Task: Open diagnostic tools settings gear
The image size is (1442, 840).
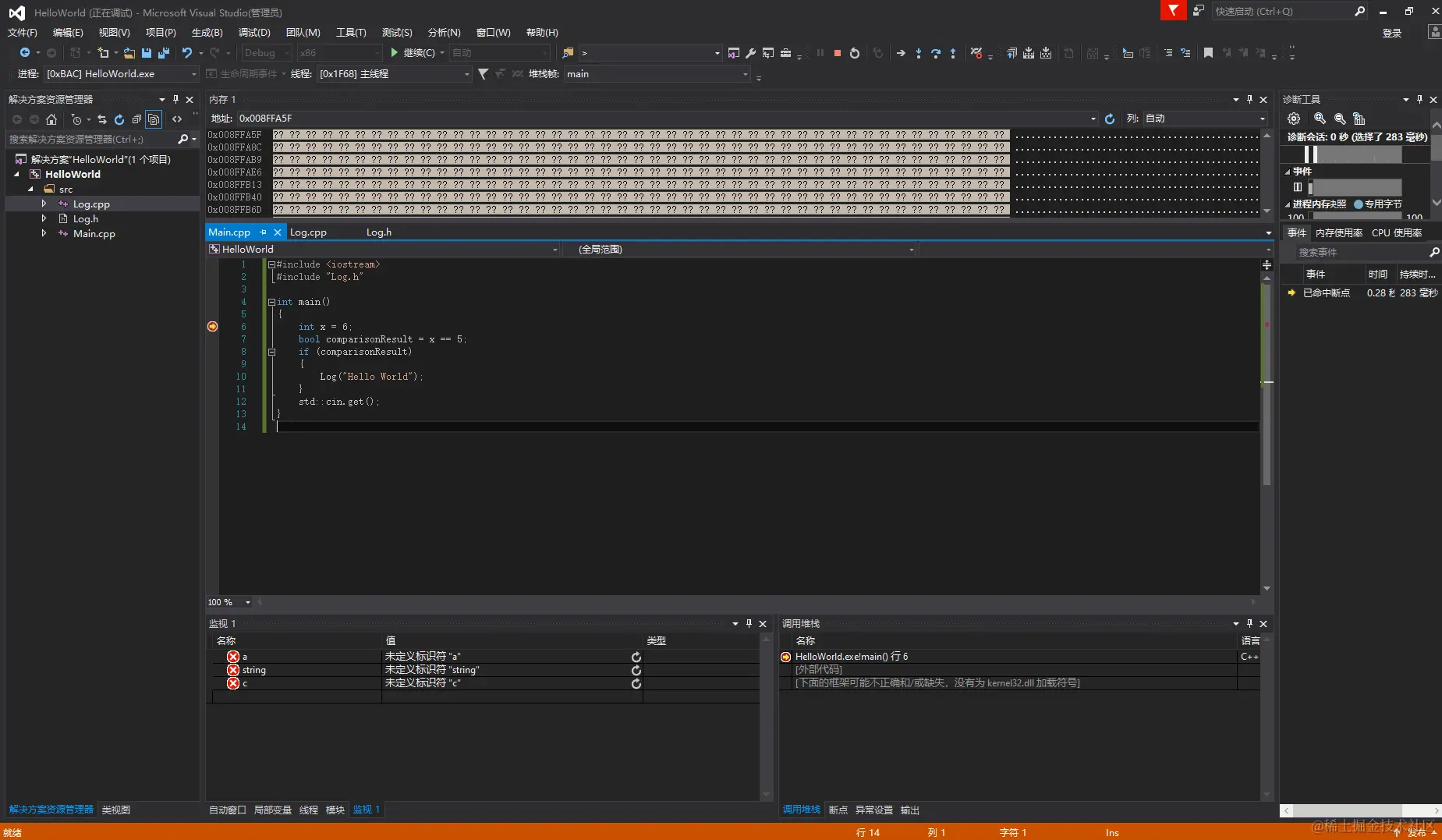Action: [x=1294, y=119]
